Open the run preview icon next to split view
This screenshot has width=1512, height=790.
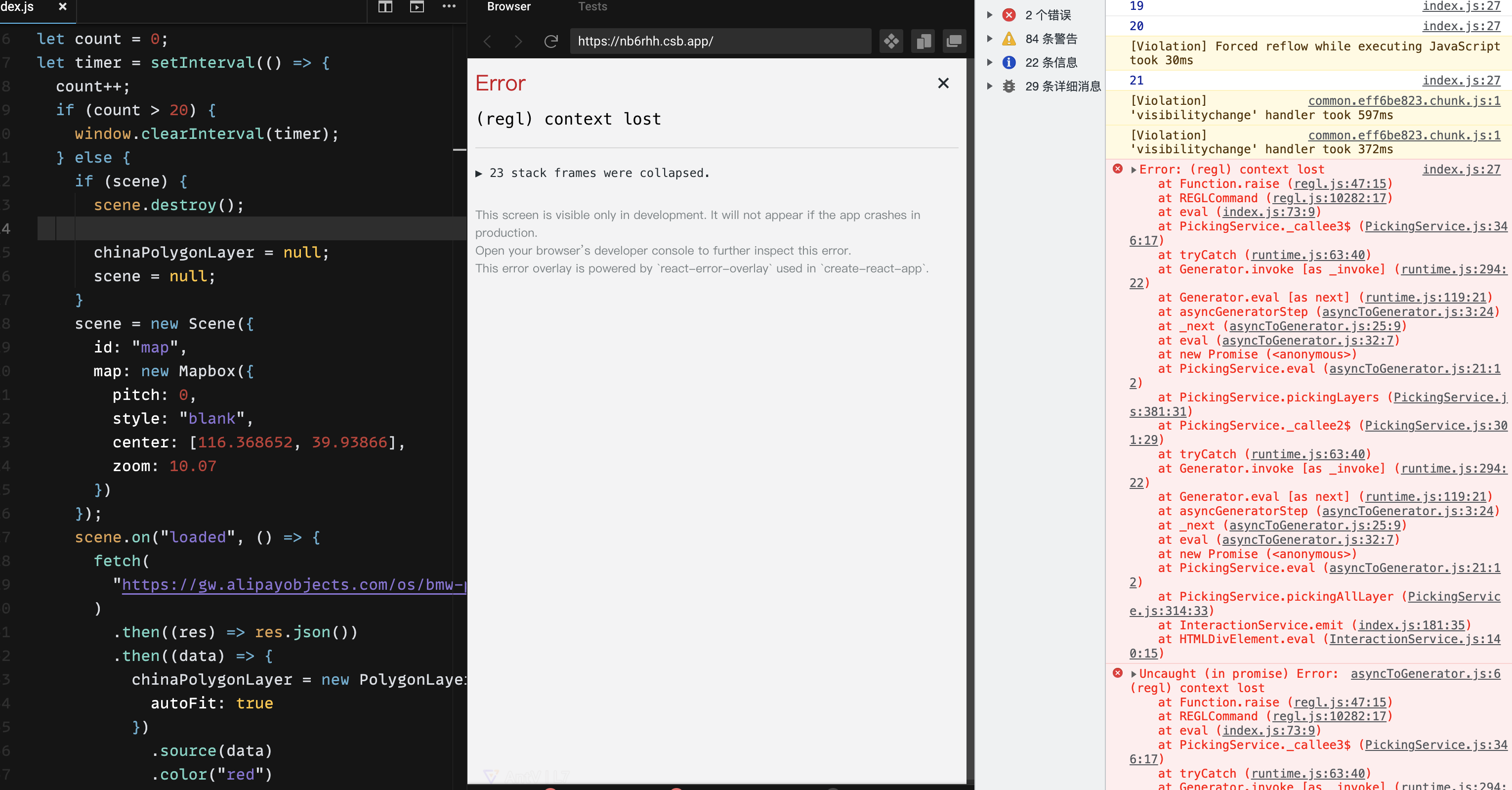coord(417,7)
